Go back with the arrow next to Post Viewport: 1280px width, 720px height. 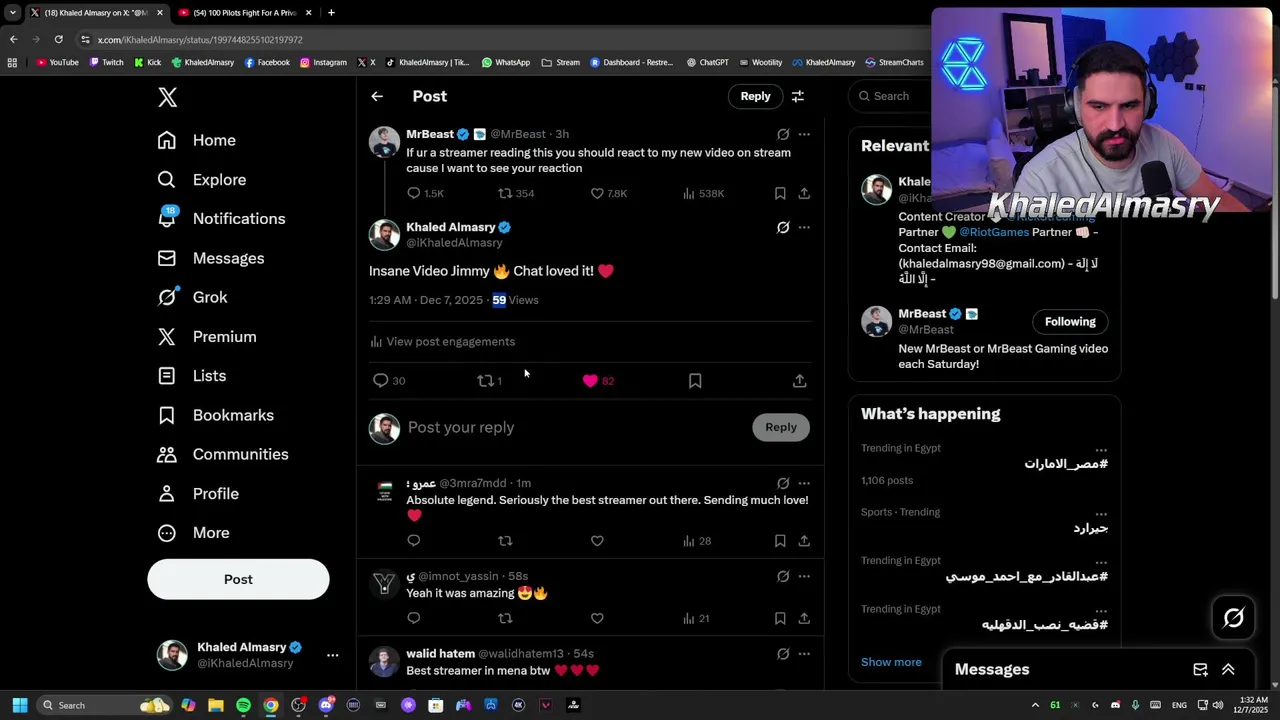[377, 96]
